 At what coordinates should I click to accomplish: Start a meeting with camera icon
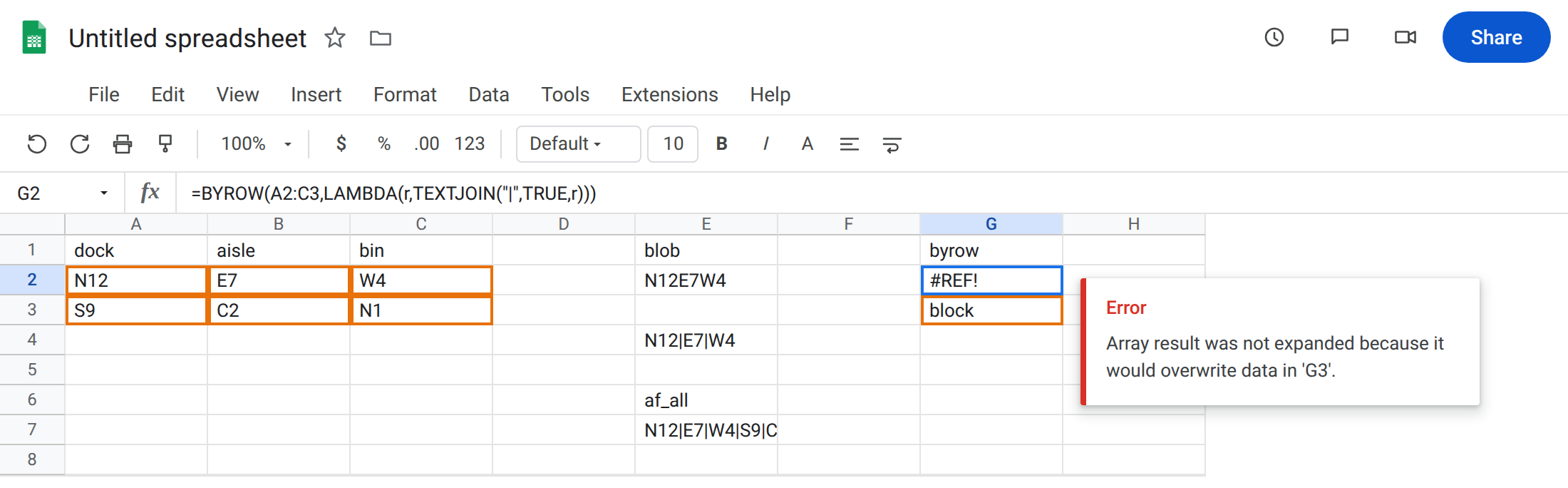1405,37
